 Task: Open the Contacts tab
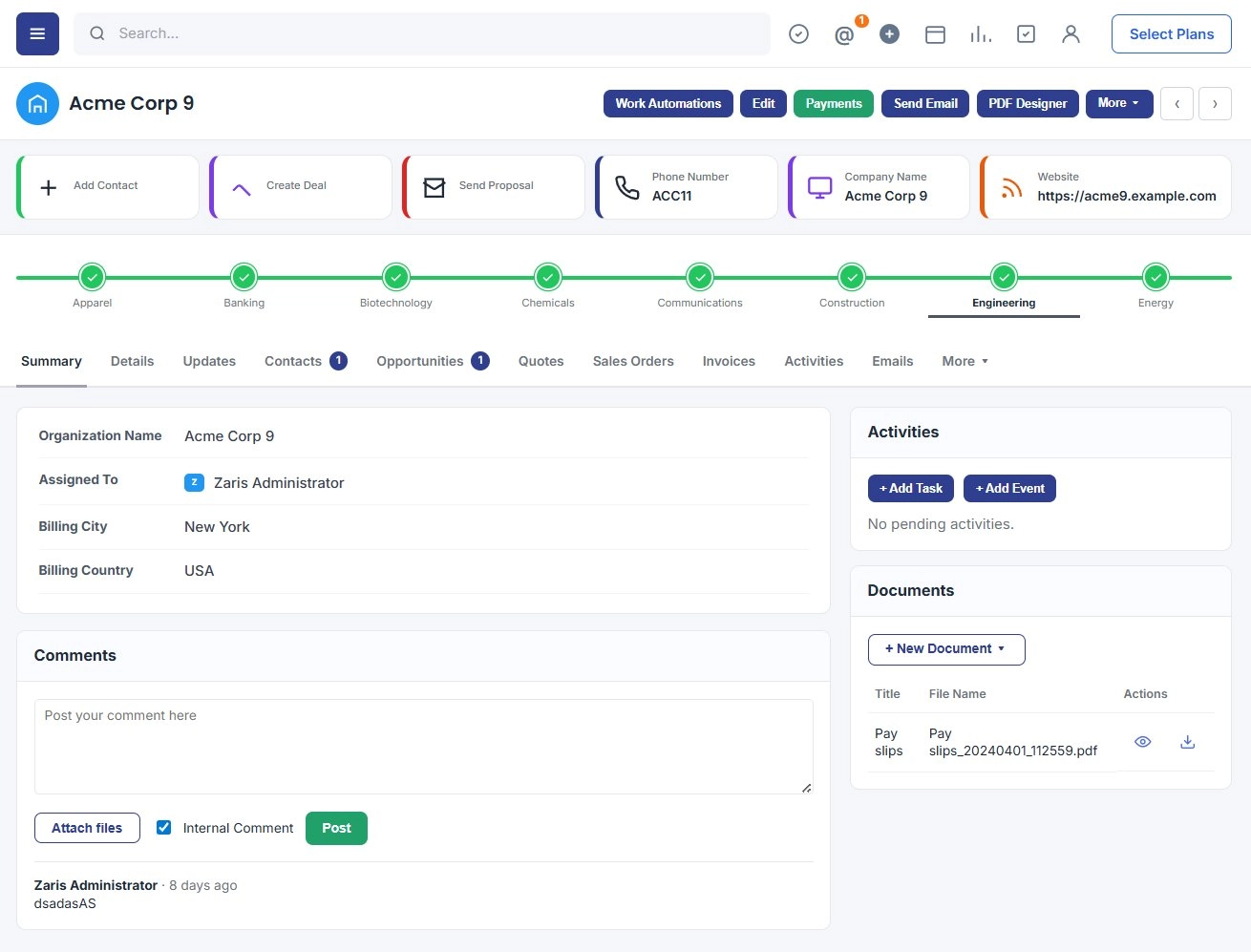(x=306, y=361)
